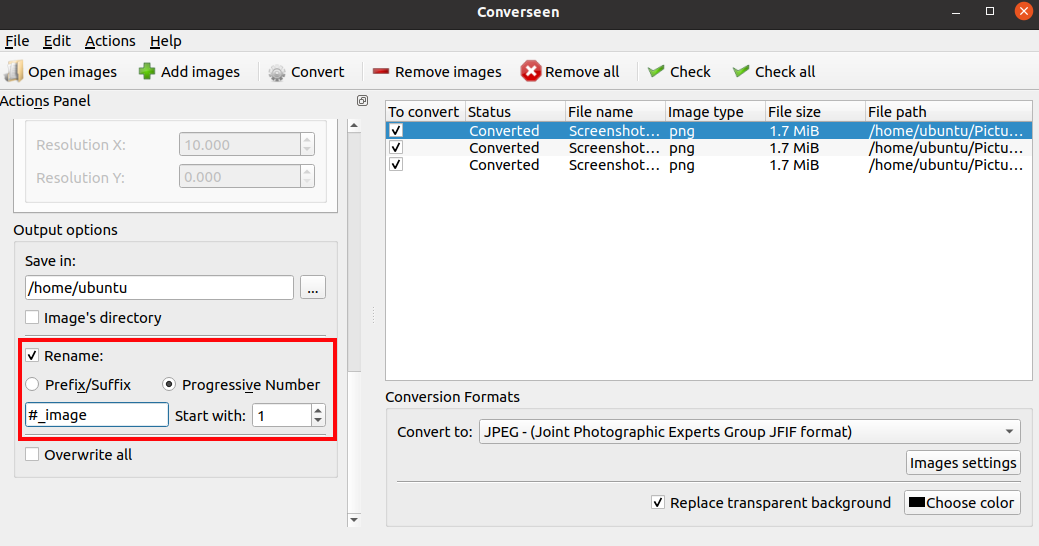Click the Save in path field
This screenshot has width=1039, height=546.
pyautogui.click(x=159, y=288)
